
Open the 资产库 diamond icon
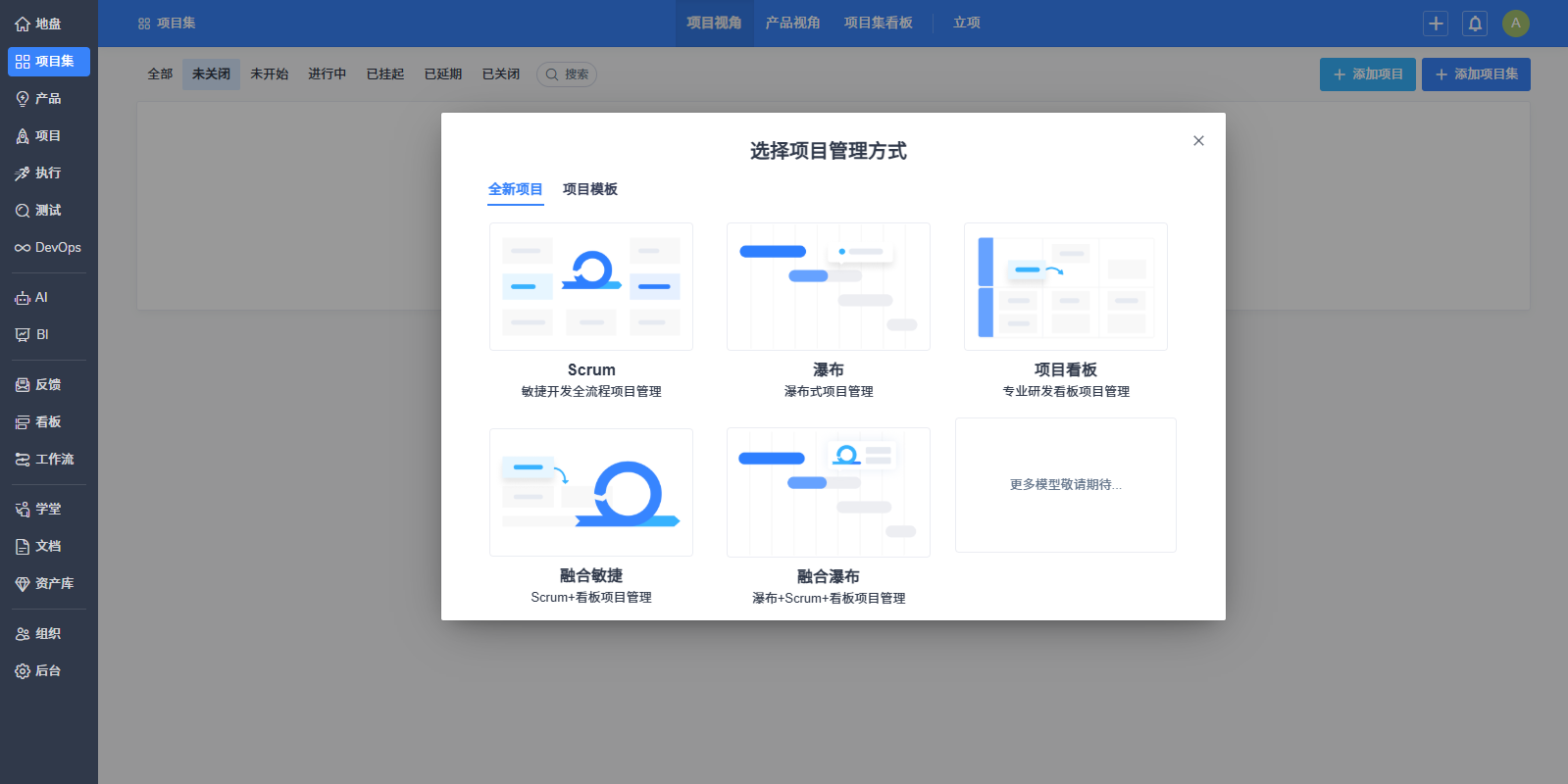[x=23, y=584]
